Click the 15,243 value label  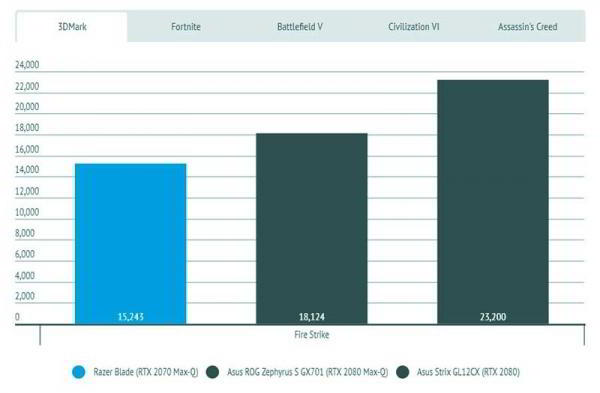(x=130, y=317)
